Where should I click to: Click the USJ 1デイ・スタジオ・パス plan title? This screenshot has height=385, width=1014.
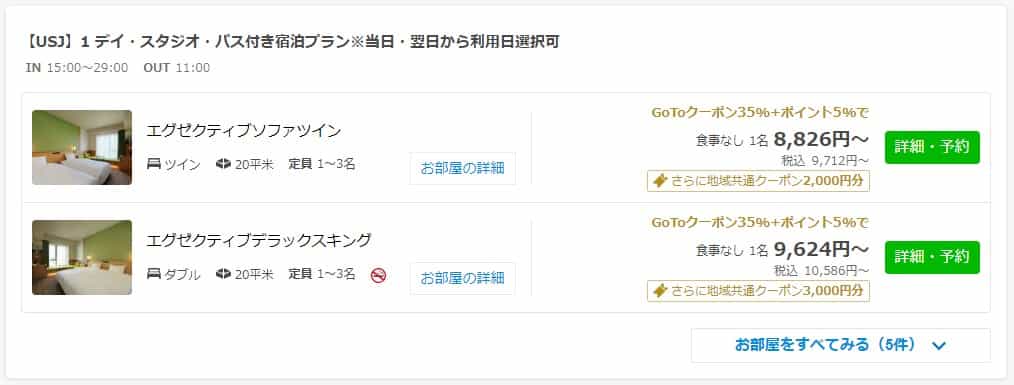[292, 42]
